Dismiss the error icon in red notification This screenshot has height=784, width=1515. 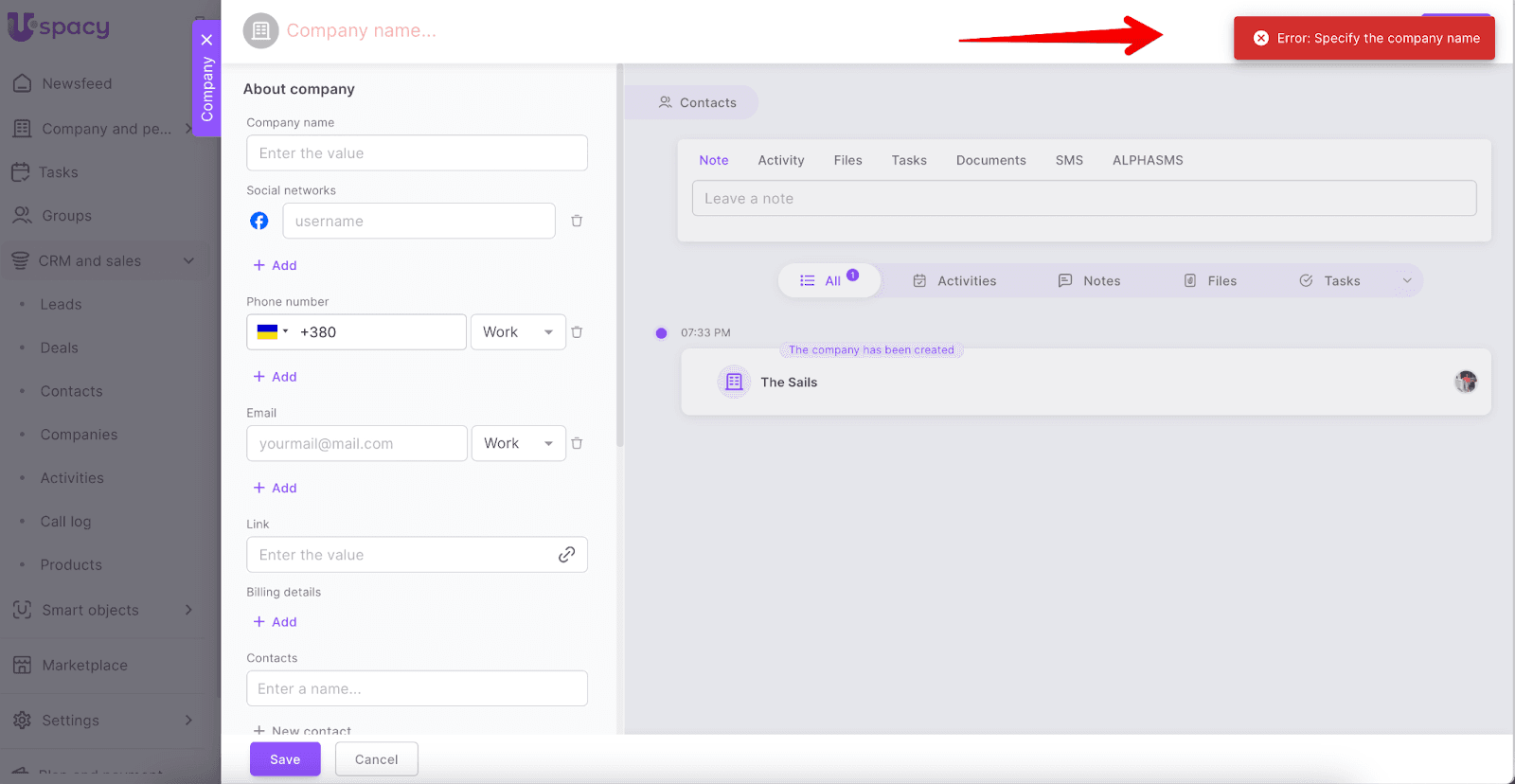pos(1260,39)
